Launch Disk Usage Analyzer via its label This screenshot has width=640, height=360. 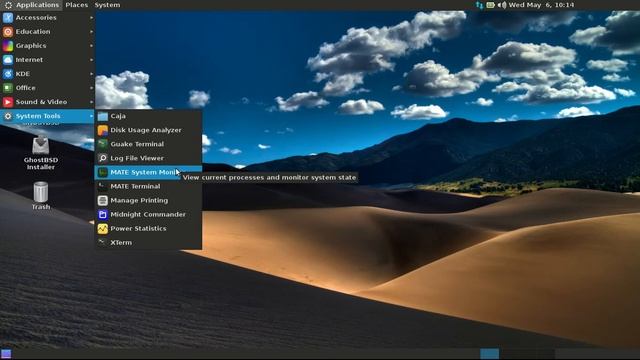(x=146, y=130)
